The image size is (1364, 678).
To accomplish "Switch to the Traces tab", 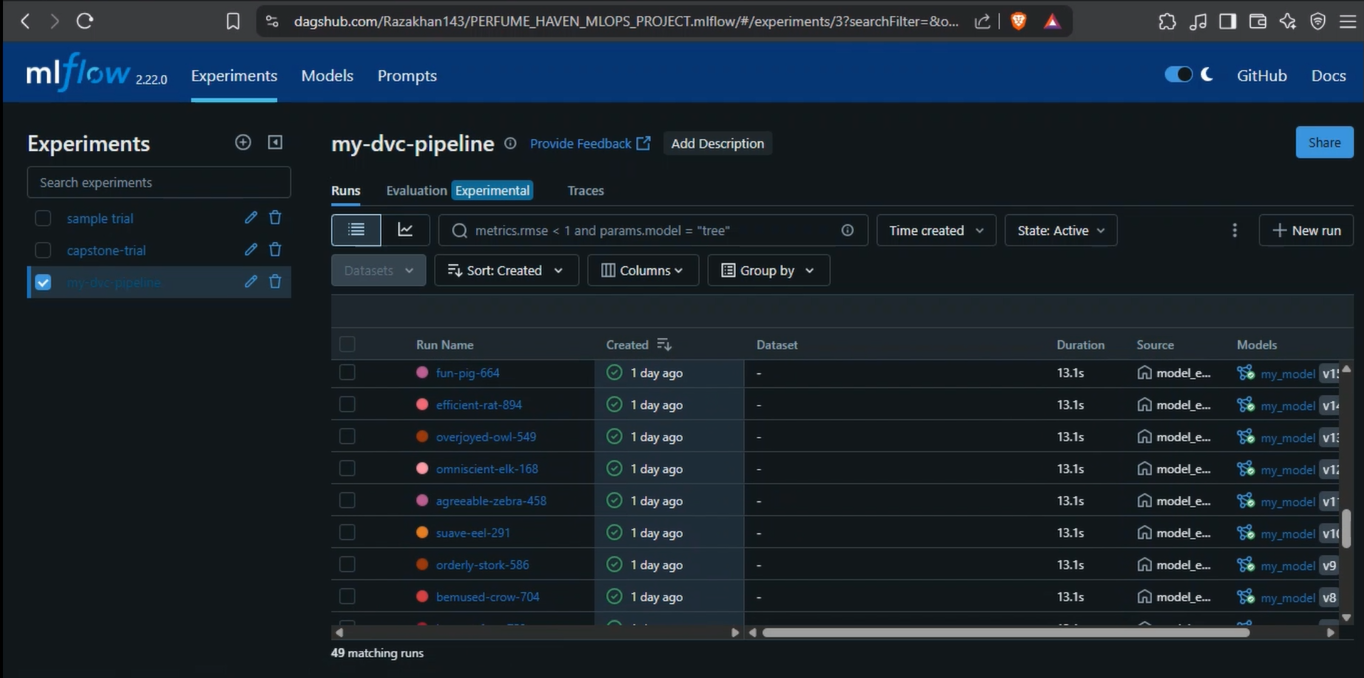I will [x=585, y=190].
